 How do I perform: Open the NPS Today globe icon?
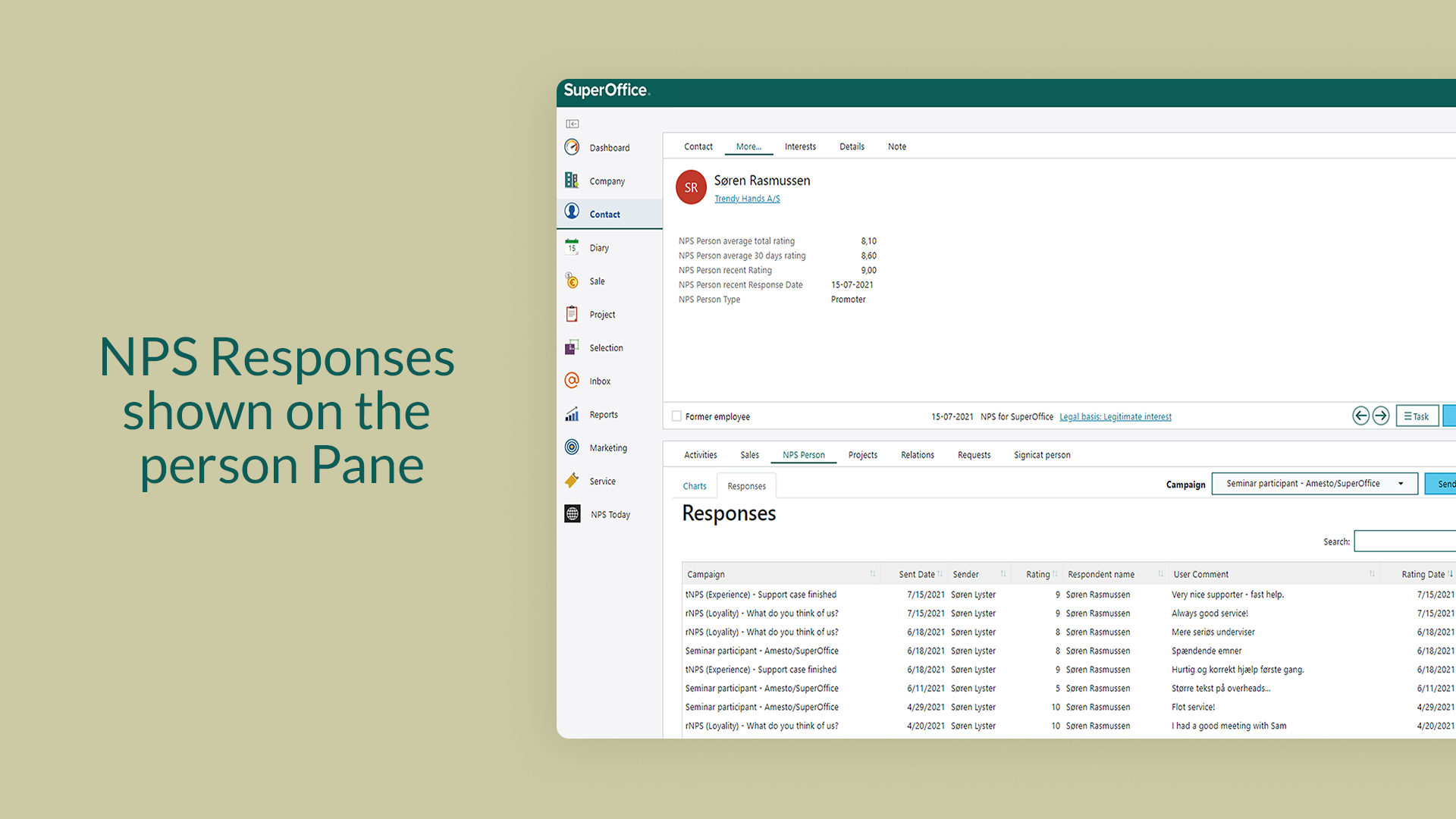pos(573,514)
